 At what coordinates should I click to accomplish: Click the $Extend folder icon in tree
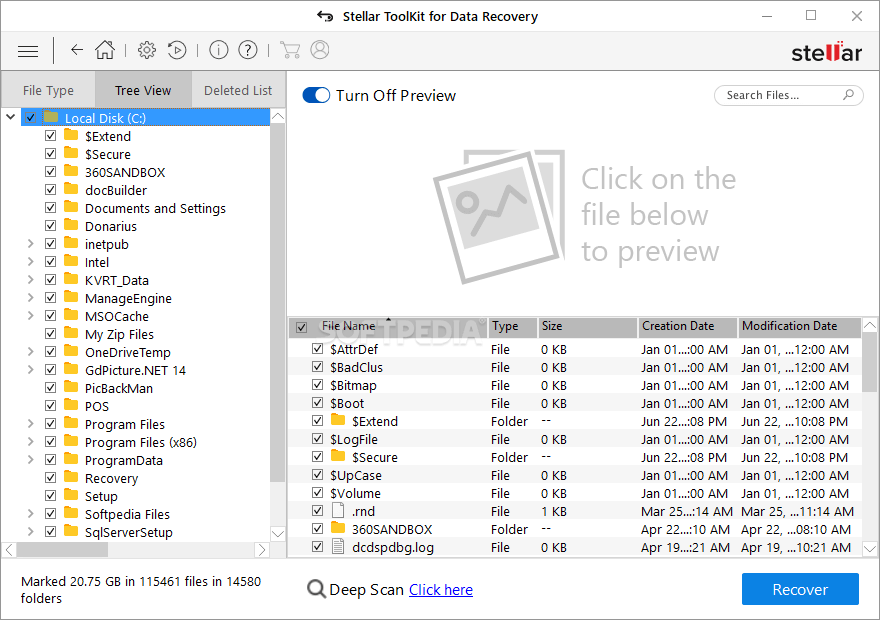[x=71, y=135]
